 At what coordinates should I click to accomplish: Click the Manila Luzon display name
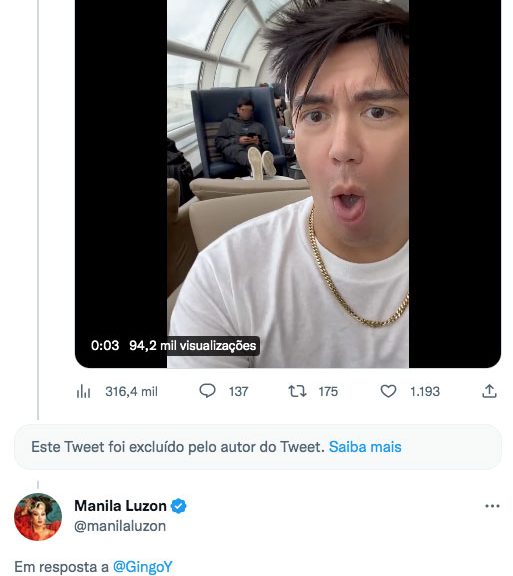point(120,506)
